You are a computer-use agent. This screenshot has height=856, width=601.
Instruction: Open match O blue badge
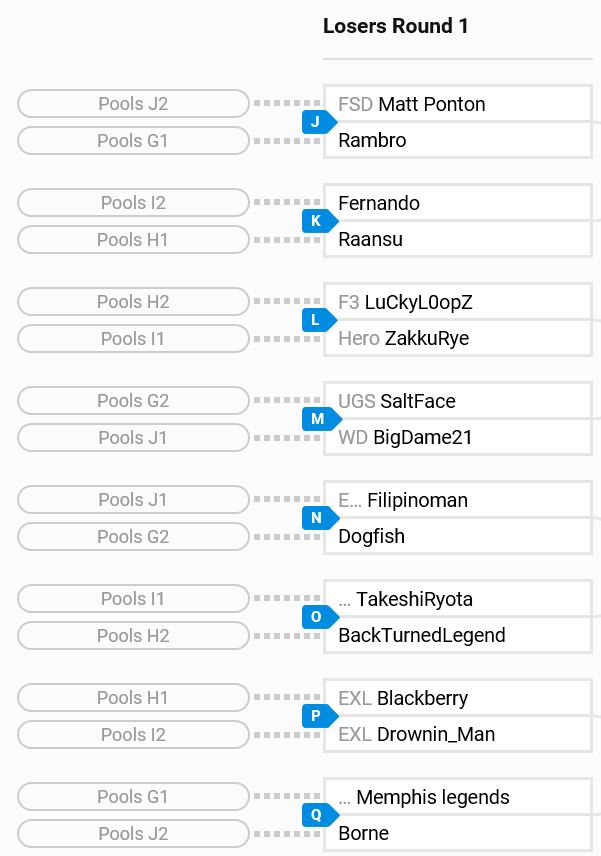319,617
